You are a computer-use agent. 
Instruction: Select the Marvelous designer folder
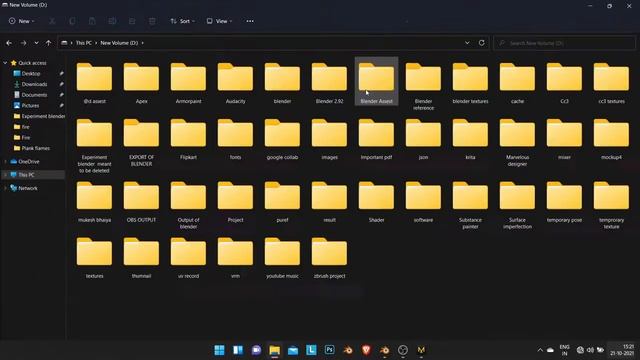517,142
